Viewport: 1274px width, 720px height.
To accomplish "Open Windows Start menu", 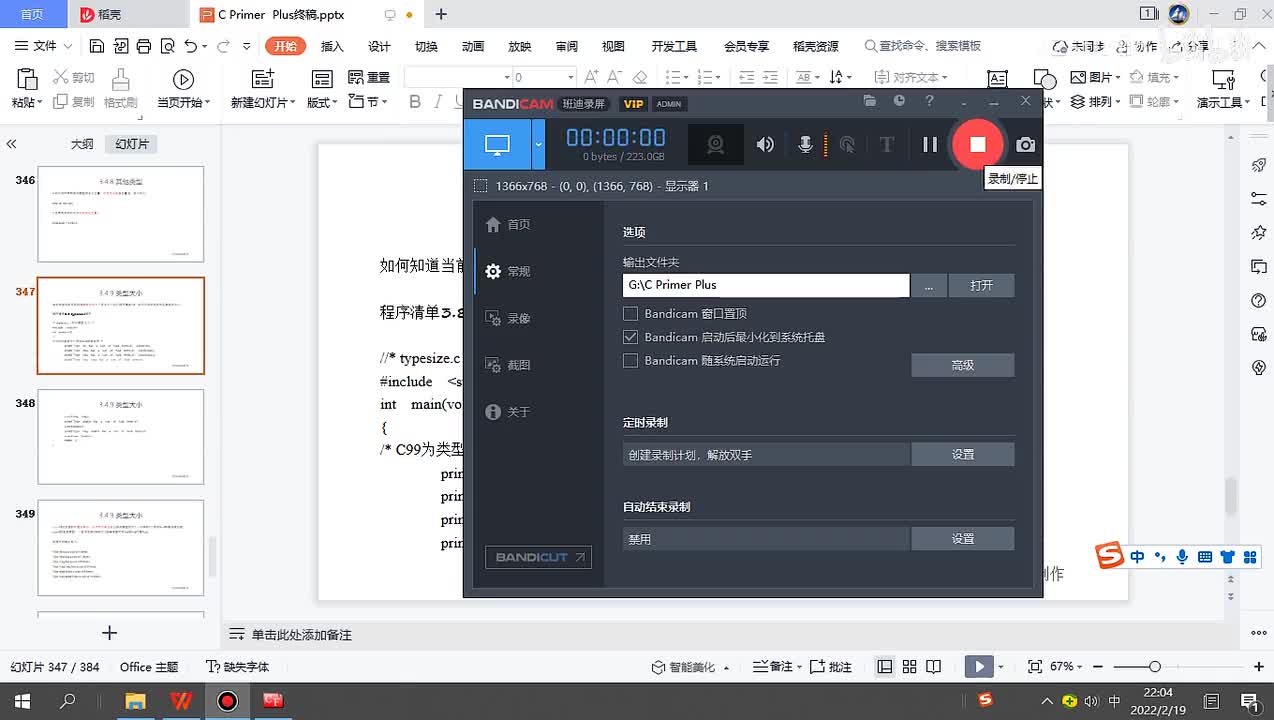I will pos(21,701).
